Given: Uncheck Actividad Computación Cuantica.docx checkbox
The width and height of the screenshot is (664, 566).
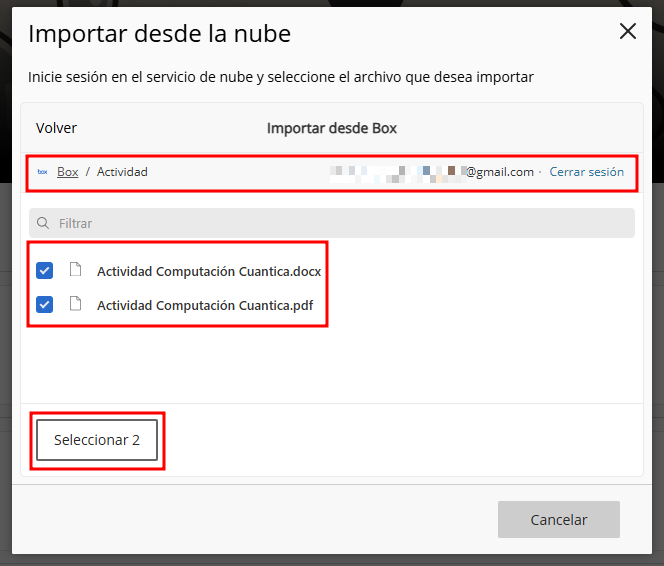Looking at the screenshot, I should coord(45,270).
